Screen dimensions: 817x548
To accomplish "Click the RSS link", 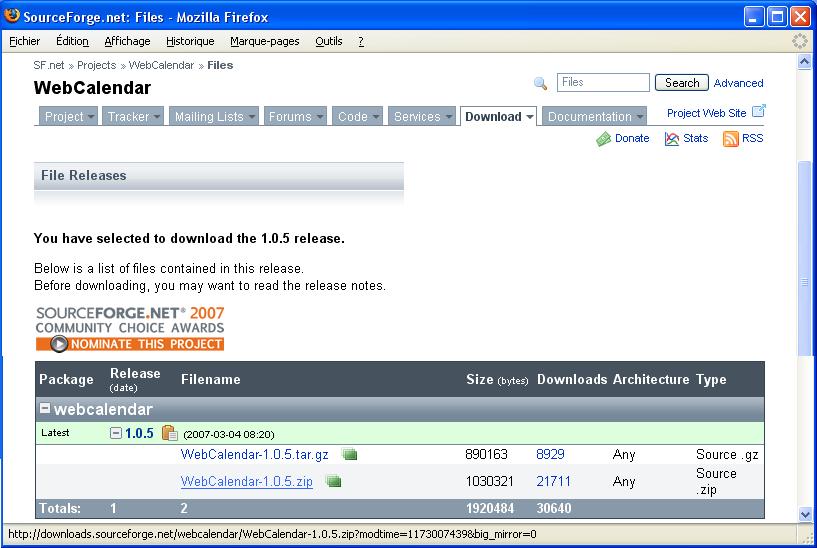I will [752, 138].
